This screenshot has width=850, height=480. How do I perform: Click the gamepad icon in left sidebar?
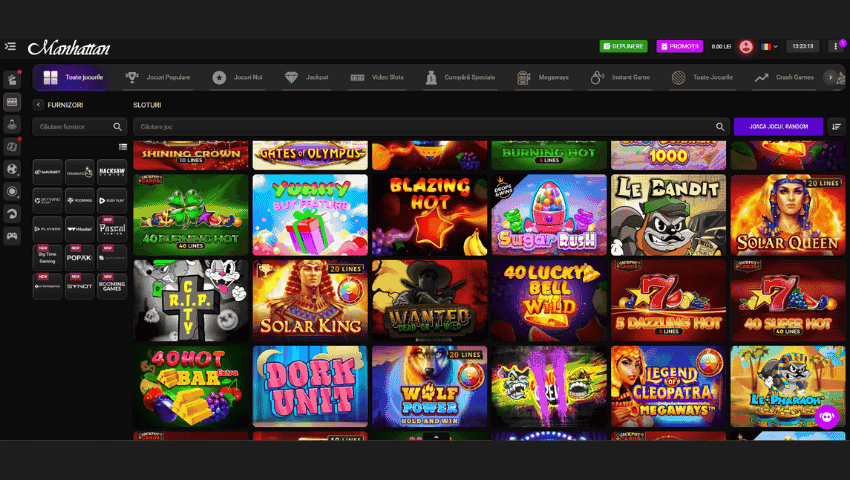click(x=12, y=236)
